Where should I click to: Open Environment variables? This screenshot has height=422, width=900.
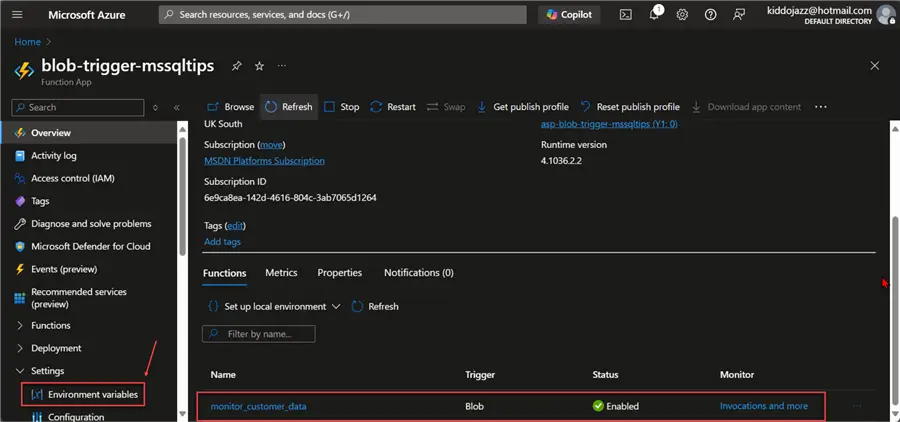click(x=83, y=394)
